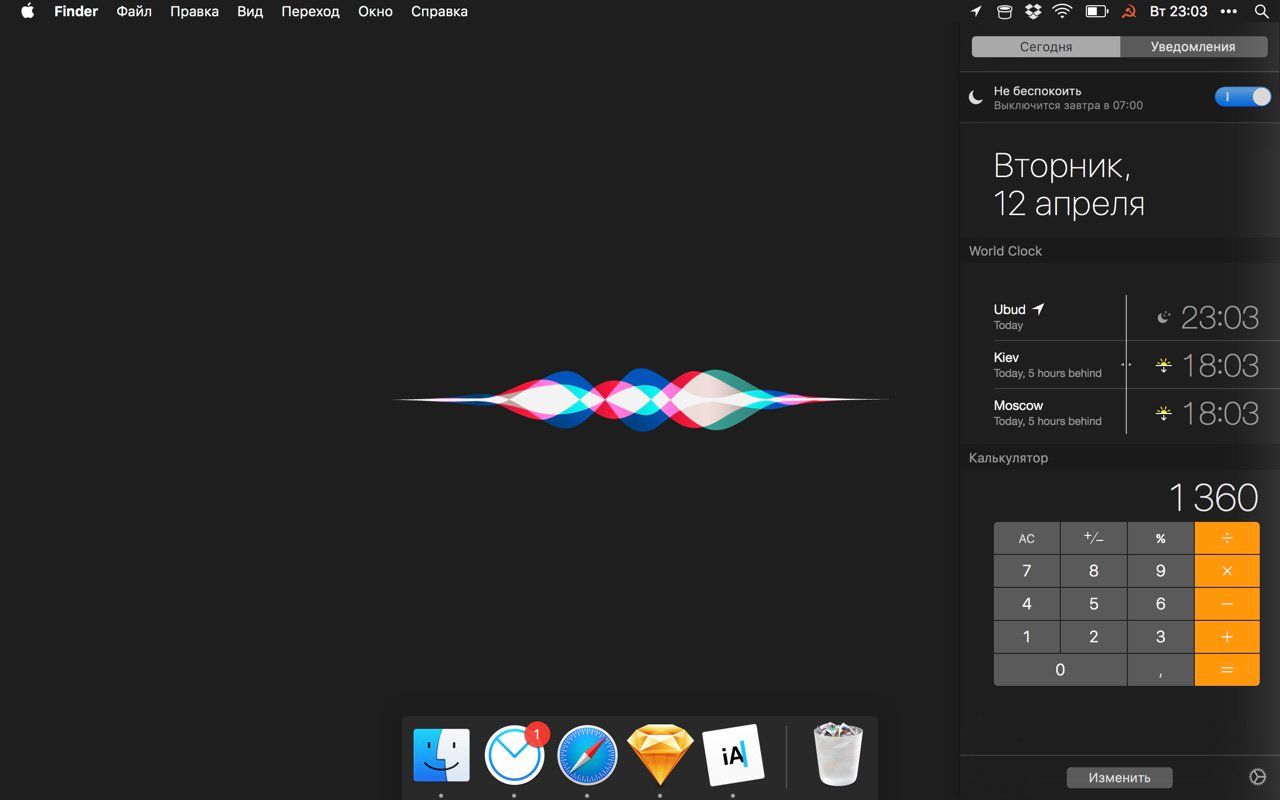Click the battery status icon

[1097, 12]
